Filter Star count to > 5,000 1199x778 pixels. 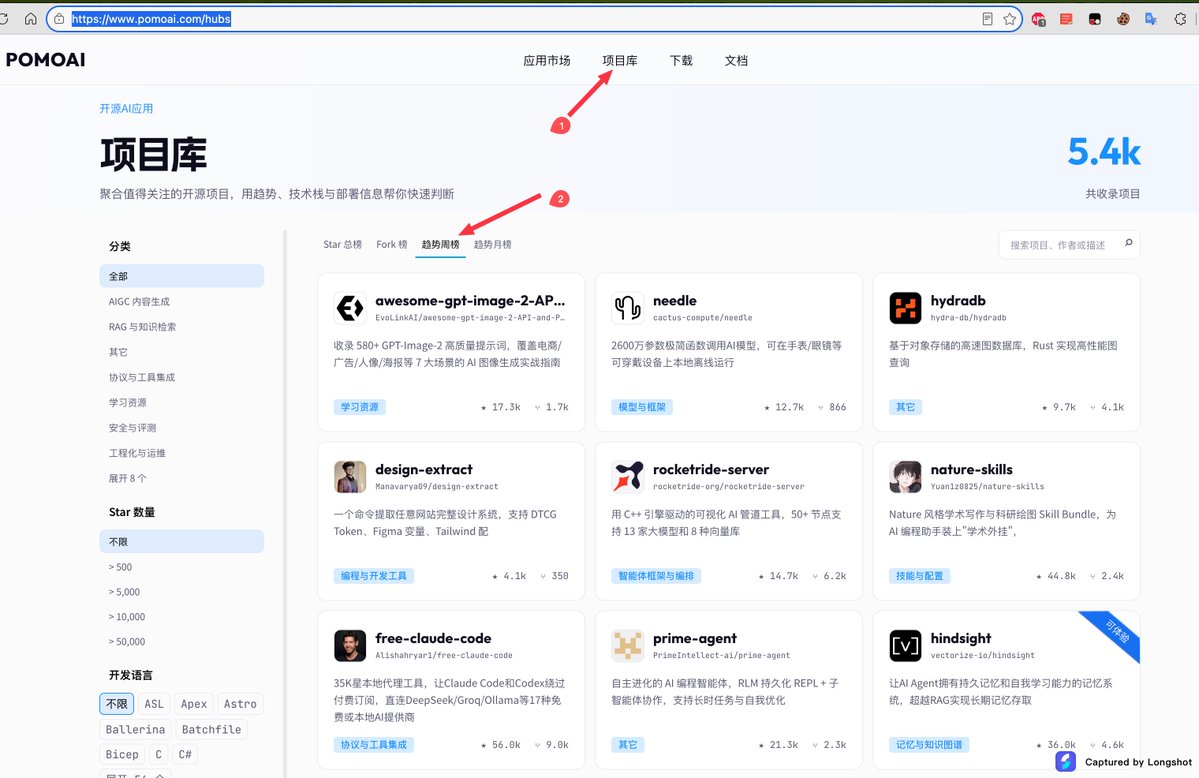pos(124,592)
